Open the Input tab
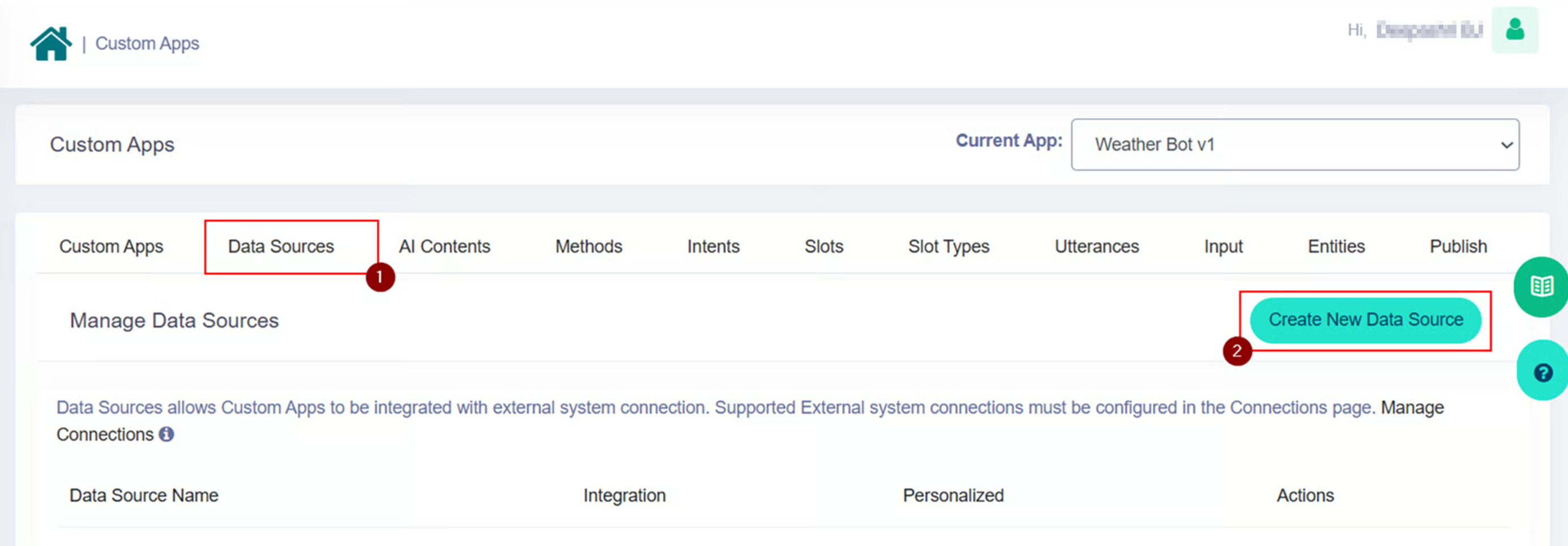 pos(1223,246)
